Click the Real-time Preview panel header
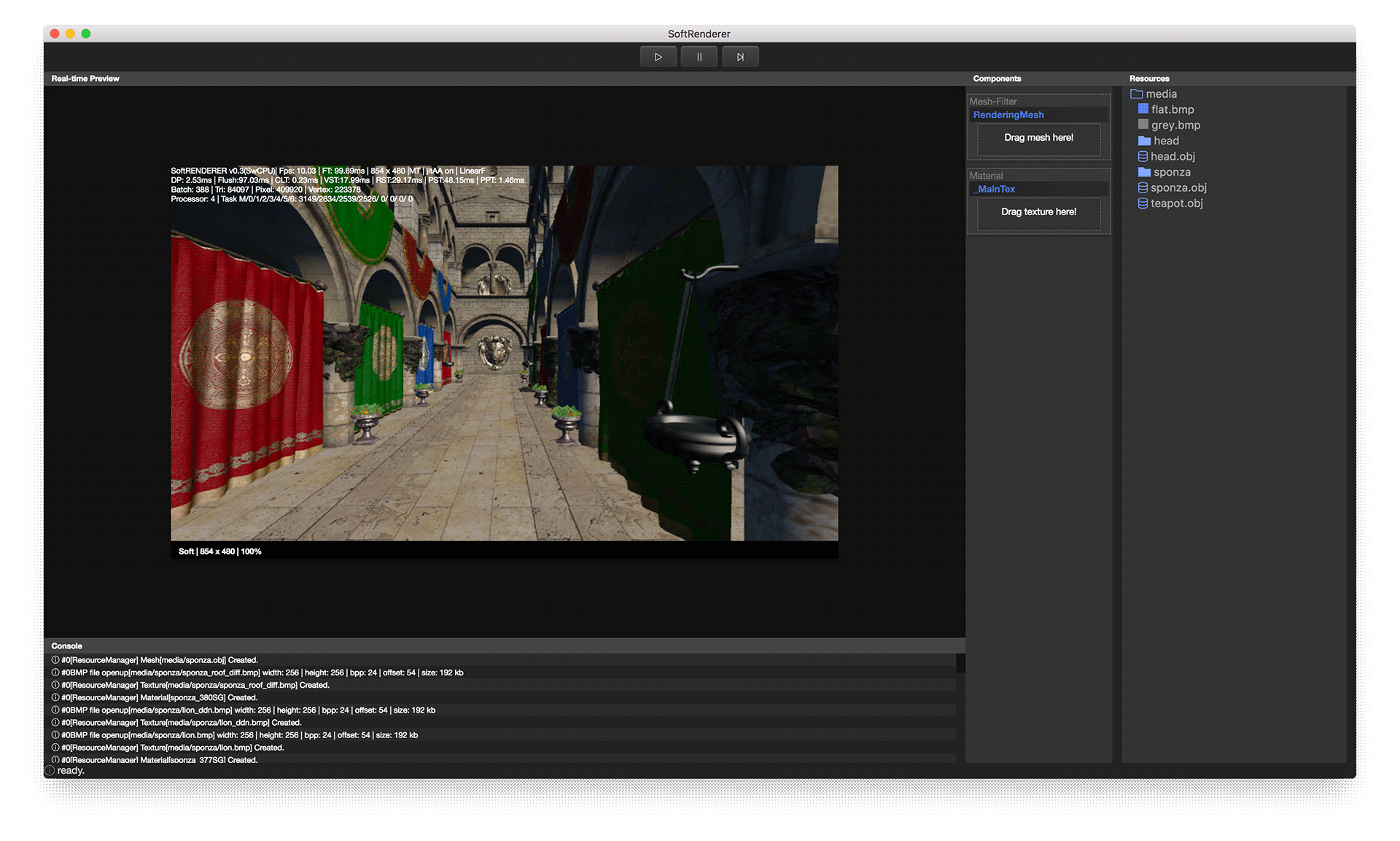The height and width of the screenshot is (841, 1400). [85, 79]
